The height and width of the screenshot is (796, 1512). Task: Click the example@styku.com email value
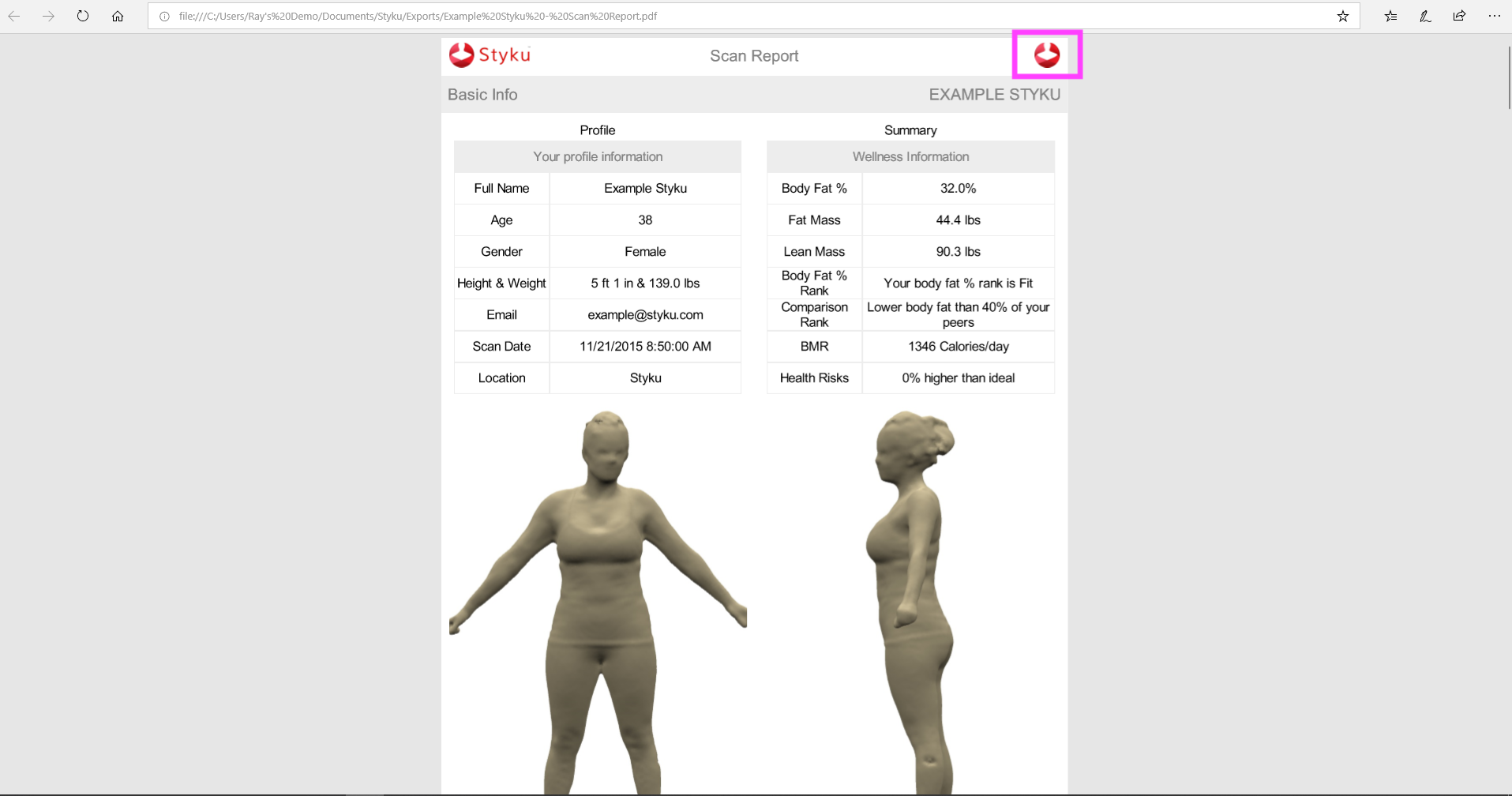pos(645,314)
